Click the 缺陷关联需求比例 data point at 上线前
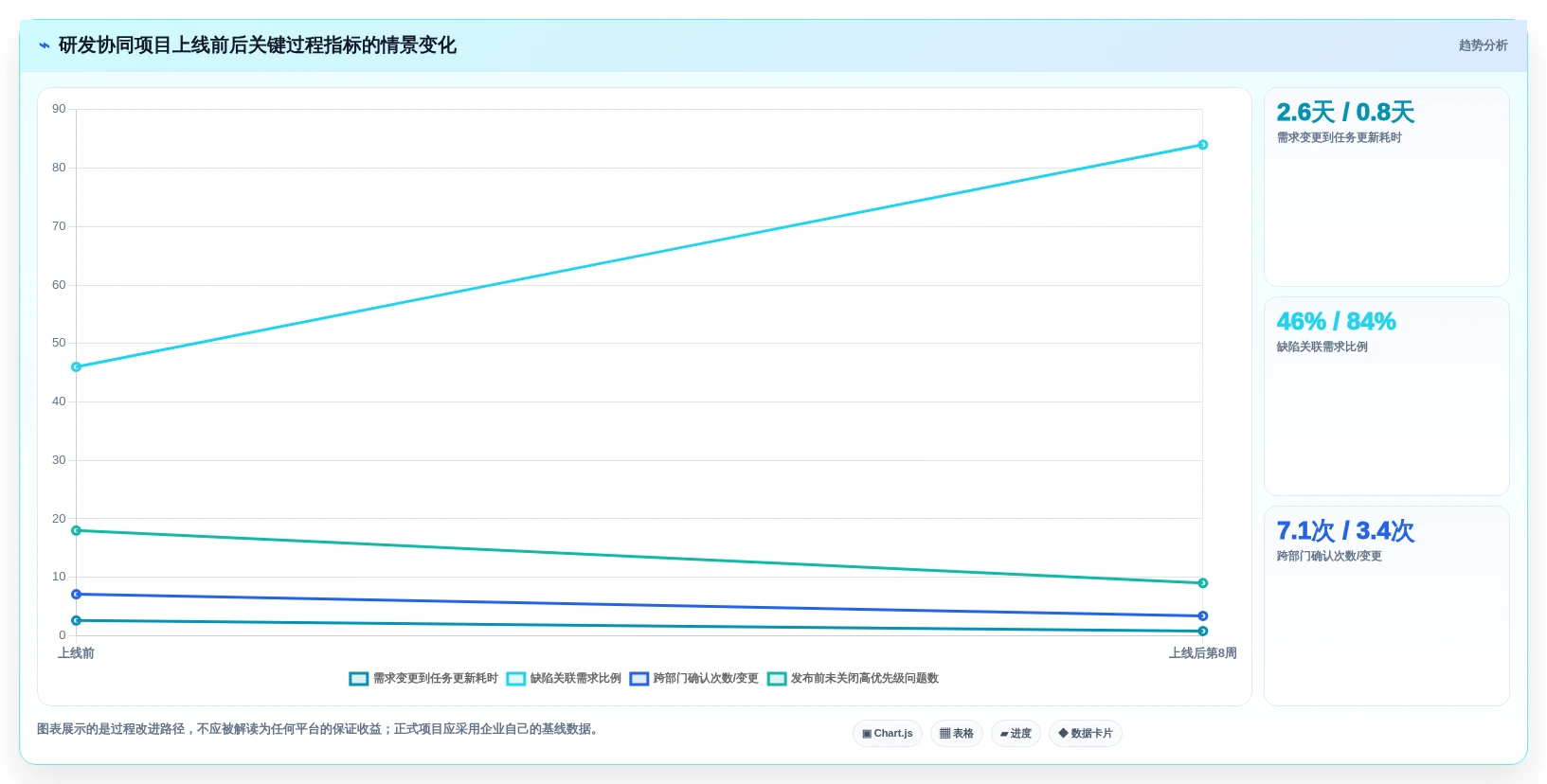 [77, 366]
